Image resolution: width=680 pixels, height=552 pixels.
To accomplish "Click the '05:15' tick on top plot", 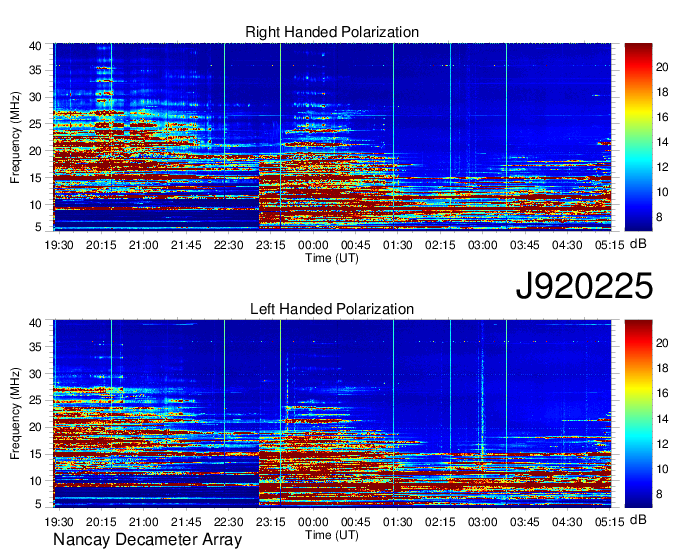I will 609,245.
